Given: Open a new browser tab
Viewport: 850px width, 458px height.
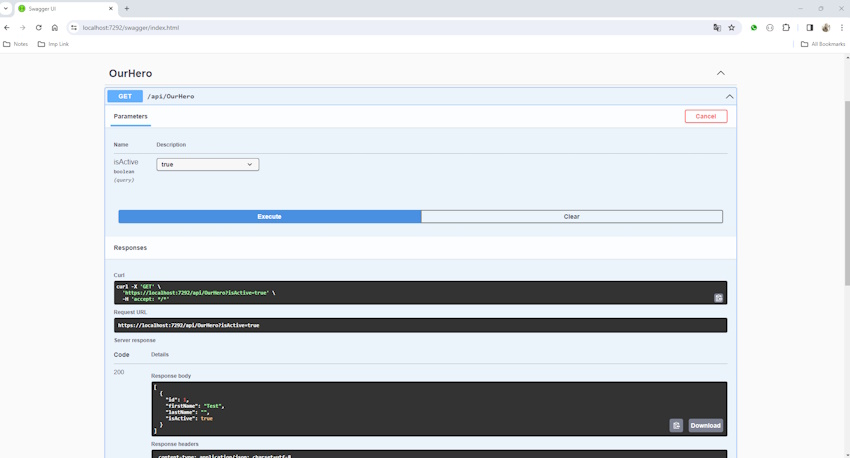Looking at the screenshot, I should (127, 9).
